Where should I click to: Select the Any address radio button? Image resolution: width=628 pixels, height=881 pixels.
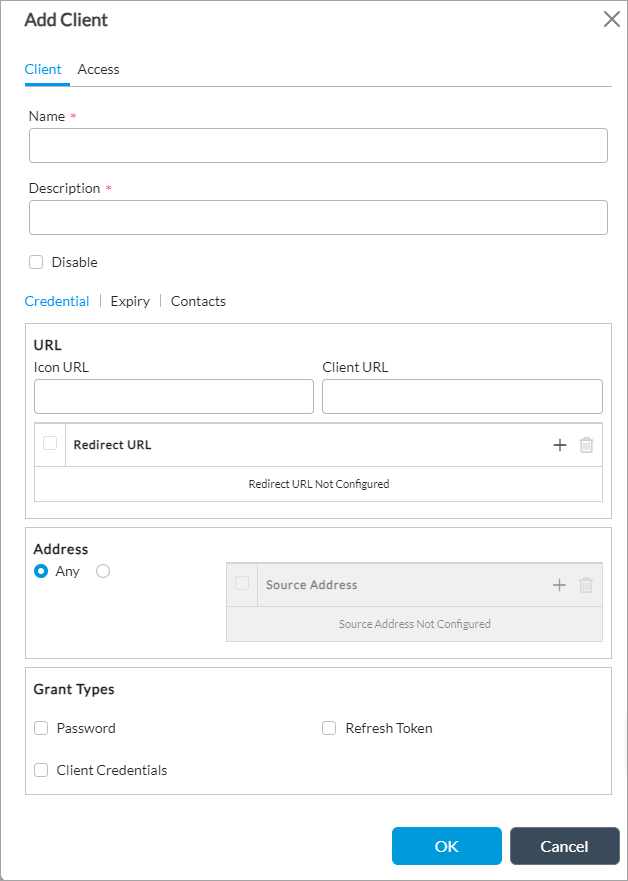tap(42, 571)
